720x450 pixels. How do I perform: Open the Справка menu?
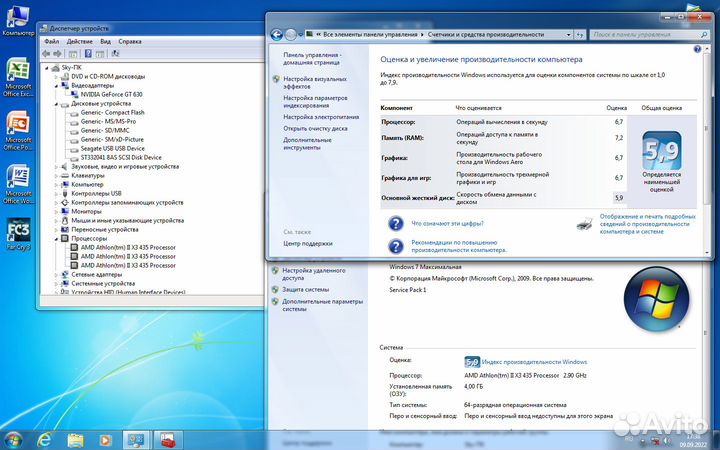click(130, 41)
